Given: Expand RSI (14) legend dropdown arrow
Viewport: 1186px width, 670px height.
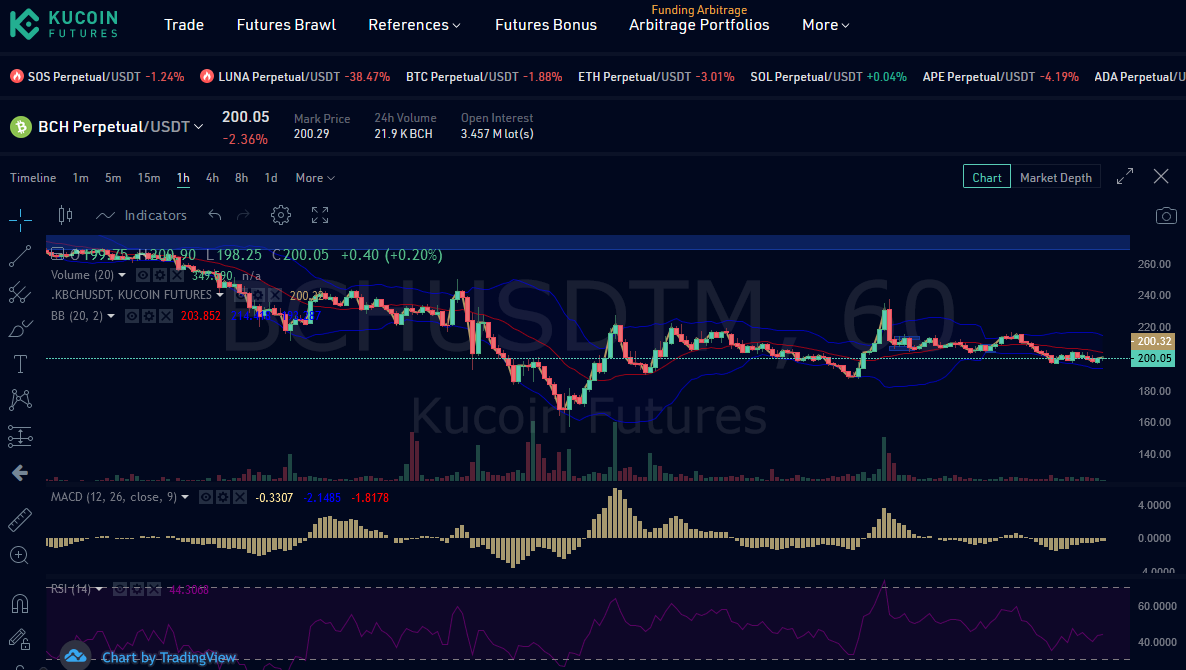Looking at the screenshot, I should point(99,589).
